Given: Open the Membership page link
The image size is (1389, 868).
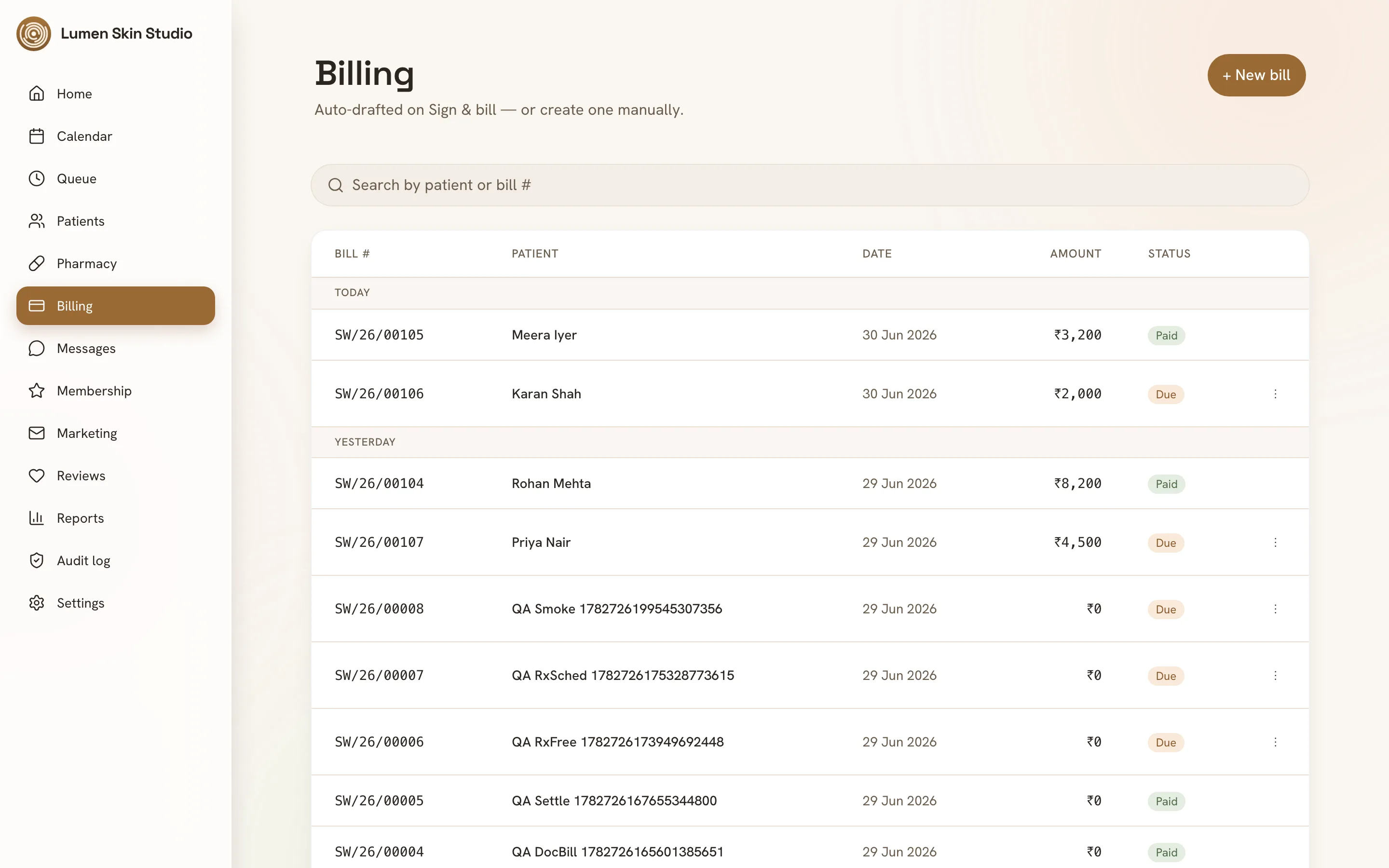Looking at the screenshot, I should [115, 391].
